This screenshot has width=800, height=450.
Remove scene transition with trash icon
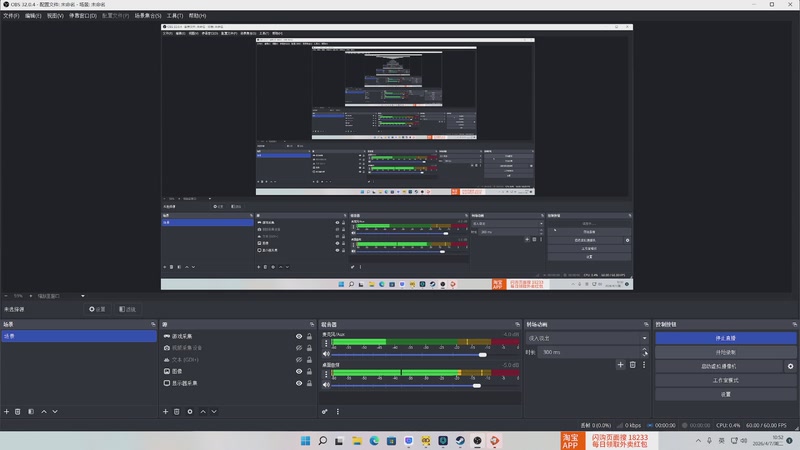tap(633, 365)
